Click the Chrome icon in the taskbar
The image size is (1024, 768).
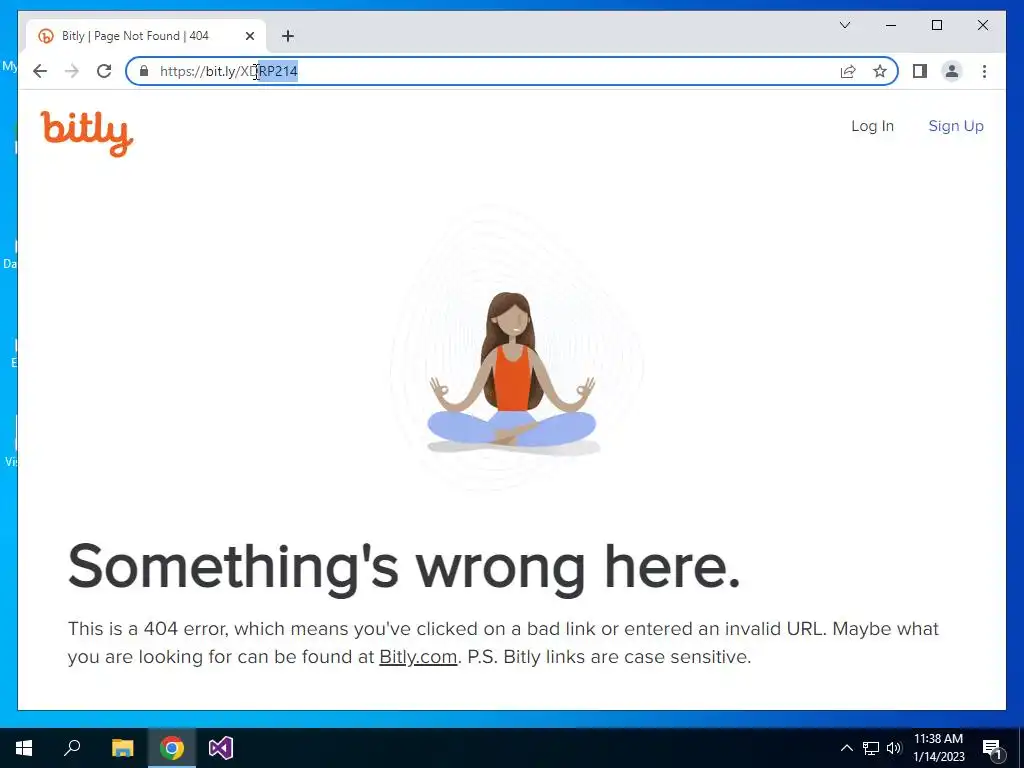click(x=172, y=748)
